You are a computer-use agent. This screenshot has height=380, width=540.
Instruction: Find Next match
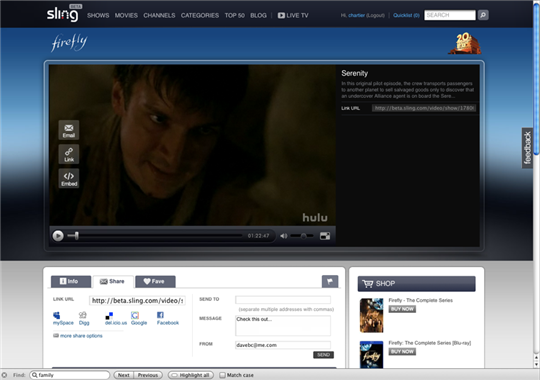(x=123, y=375)
